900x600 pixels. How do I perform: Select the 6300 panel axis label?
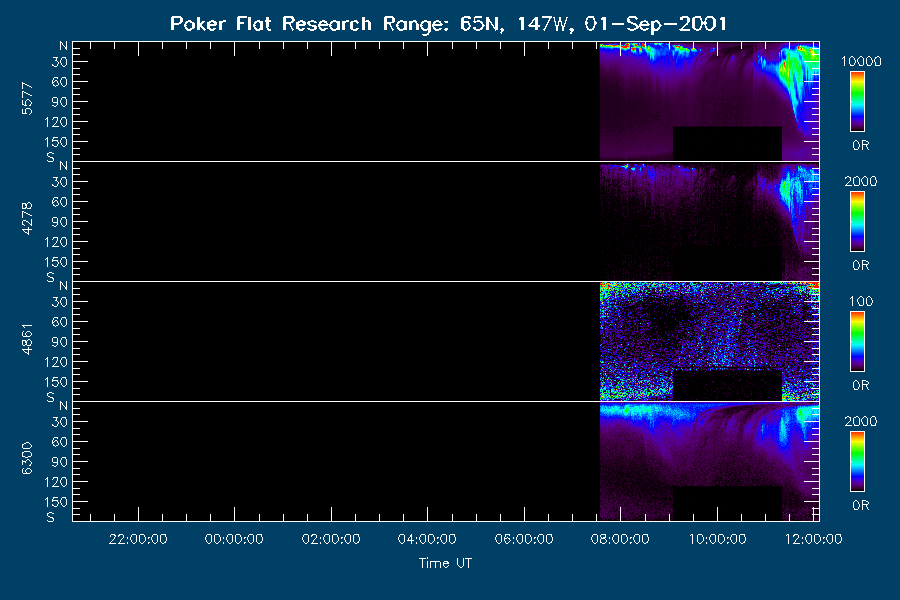click(27, 459)
